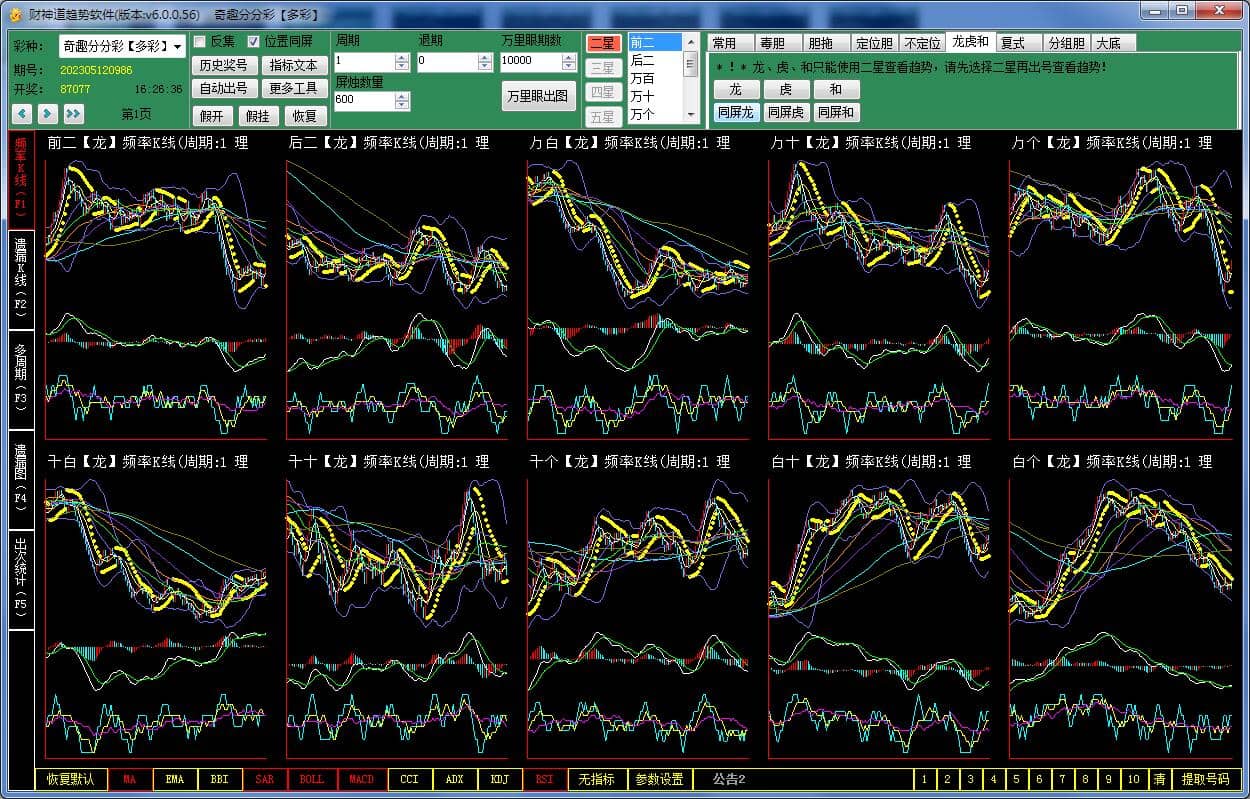Screen dimensions: 1250x799
Task: Click the previous page arrow icon
Action: [x=22, y=114]
